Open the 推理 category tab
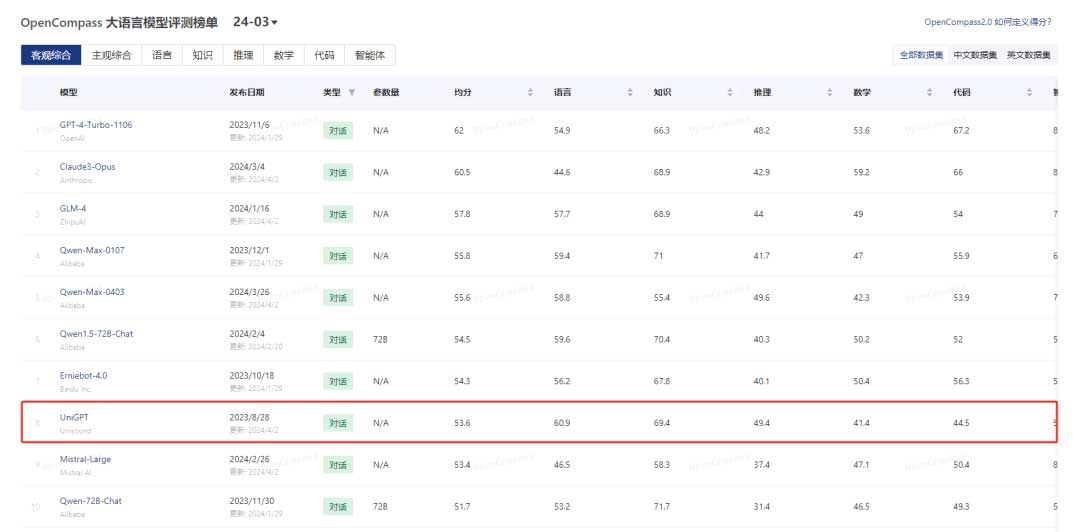The height and width of the screenshot is (532, 1080). [243, 55]
